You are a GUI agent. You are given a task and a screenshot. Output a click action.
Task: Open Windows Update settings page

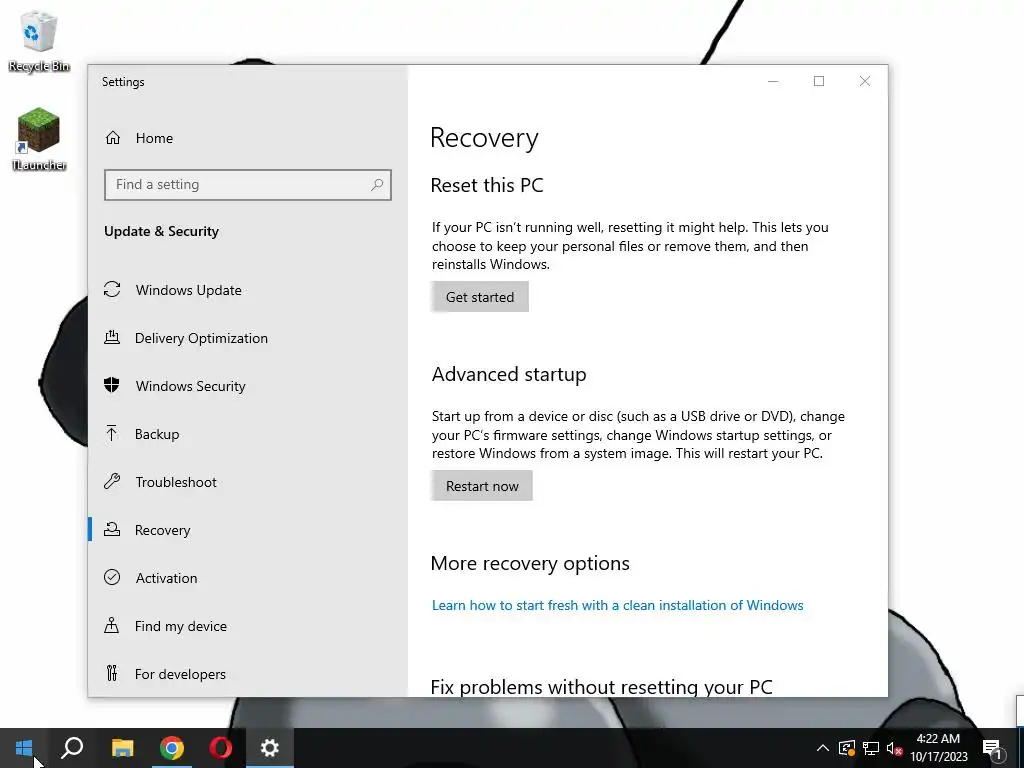(x=188, y=290)
